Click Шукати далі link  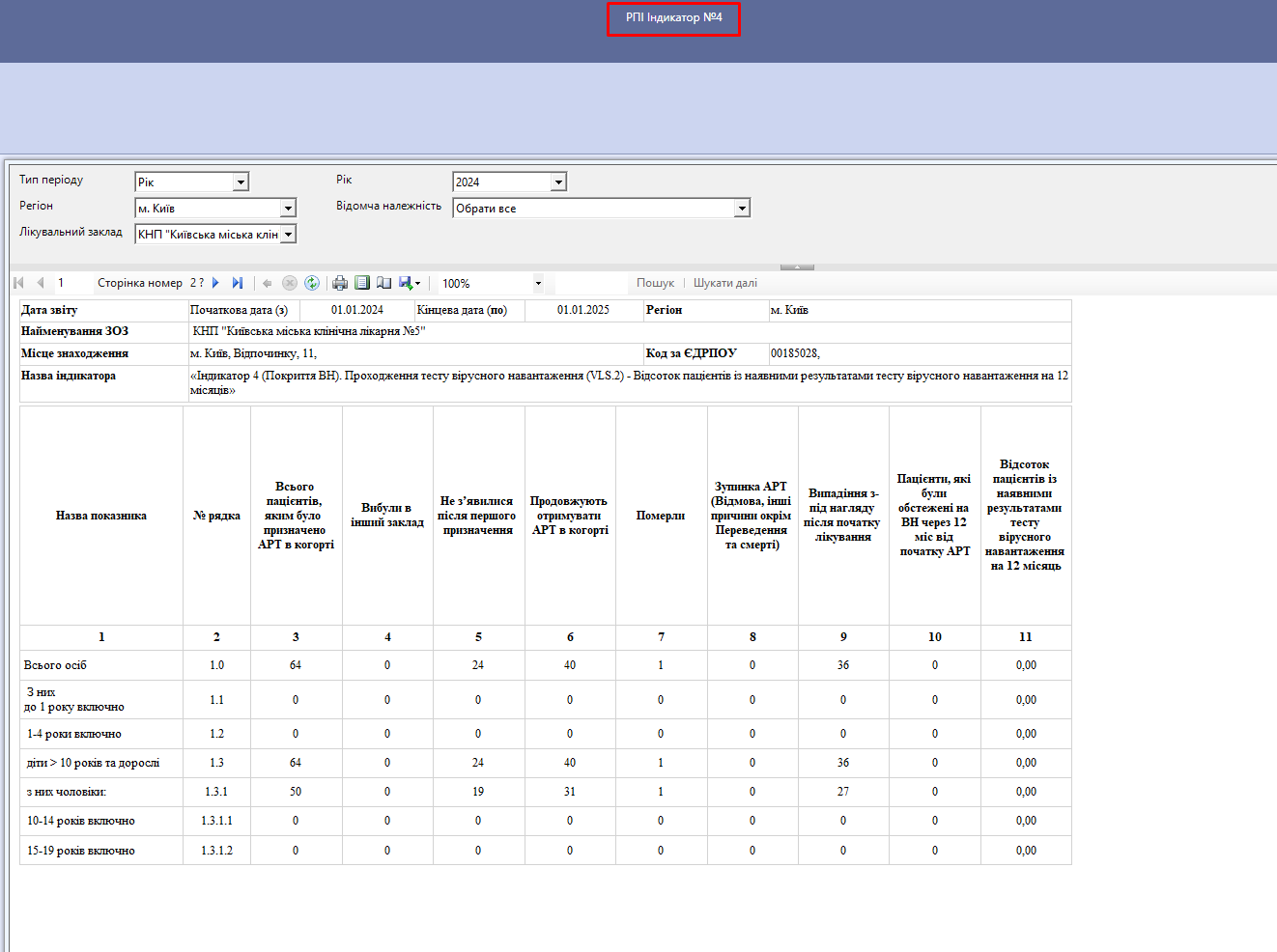pos(725,283)
